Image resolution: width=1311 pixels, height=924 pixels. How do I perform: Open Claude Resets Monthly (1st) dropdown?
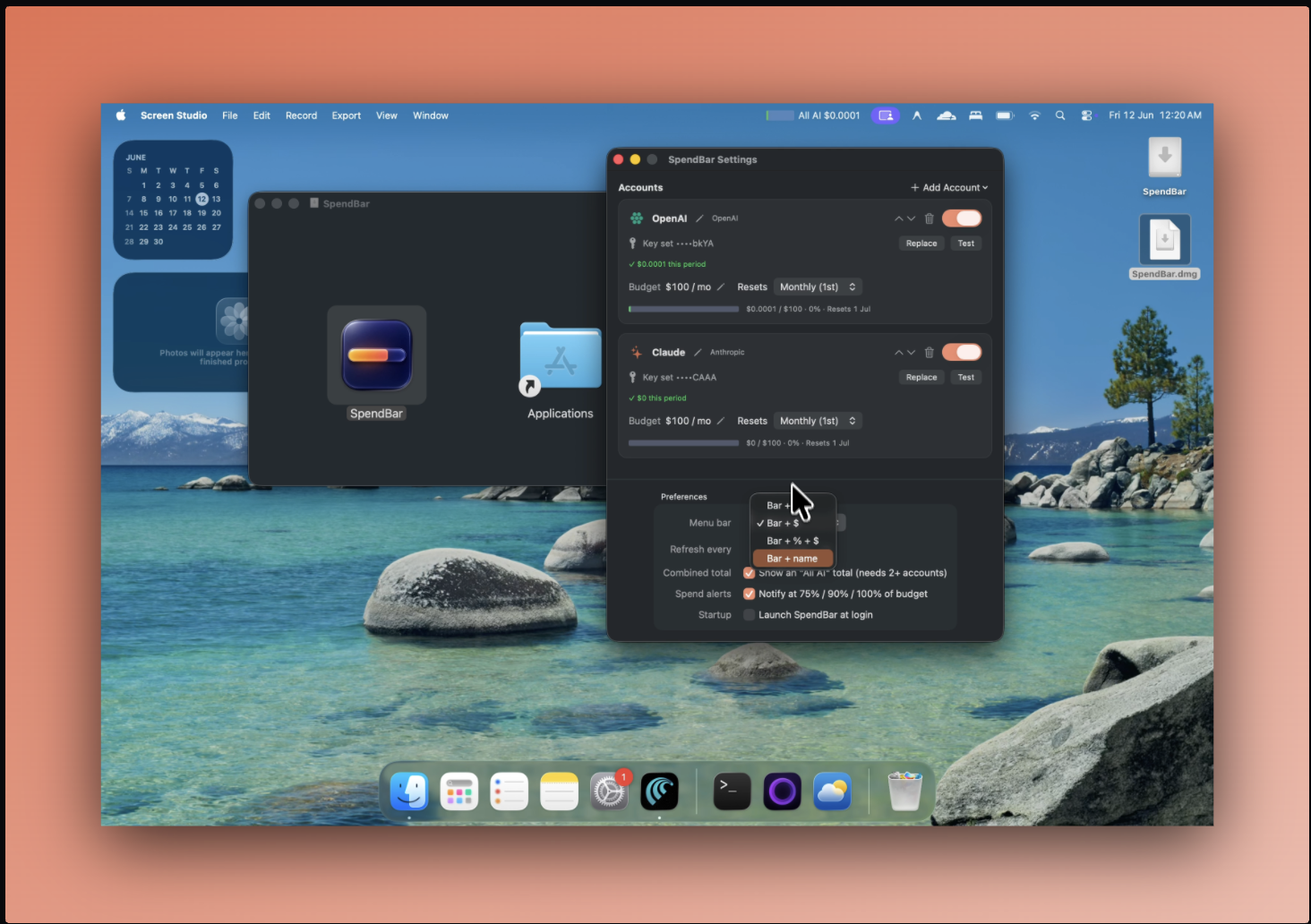coord(818,421)
